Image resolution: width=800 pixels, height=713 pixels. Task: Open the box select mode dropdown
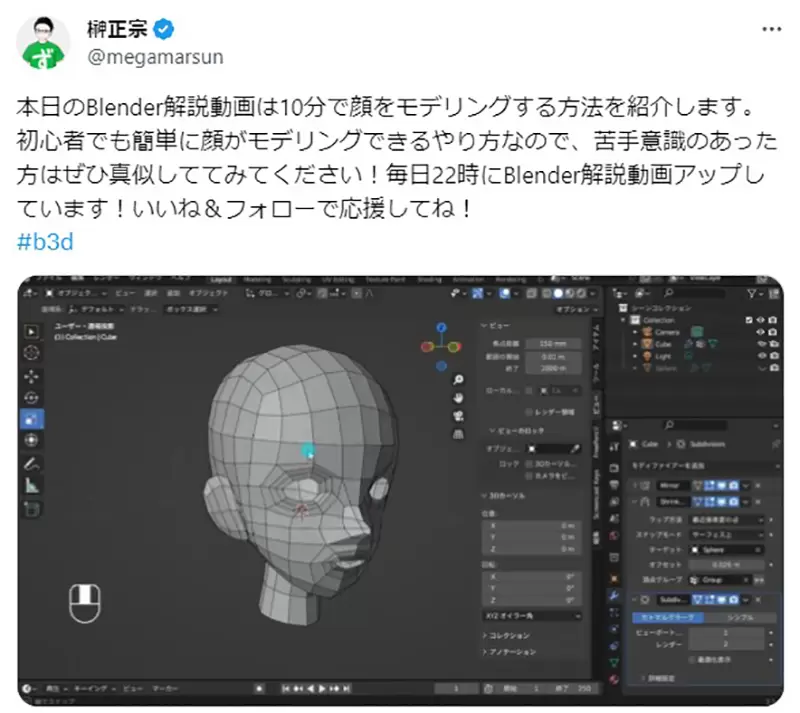191,309
